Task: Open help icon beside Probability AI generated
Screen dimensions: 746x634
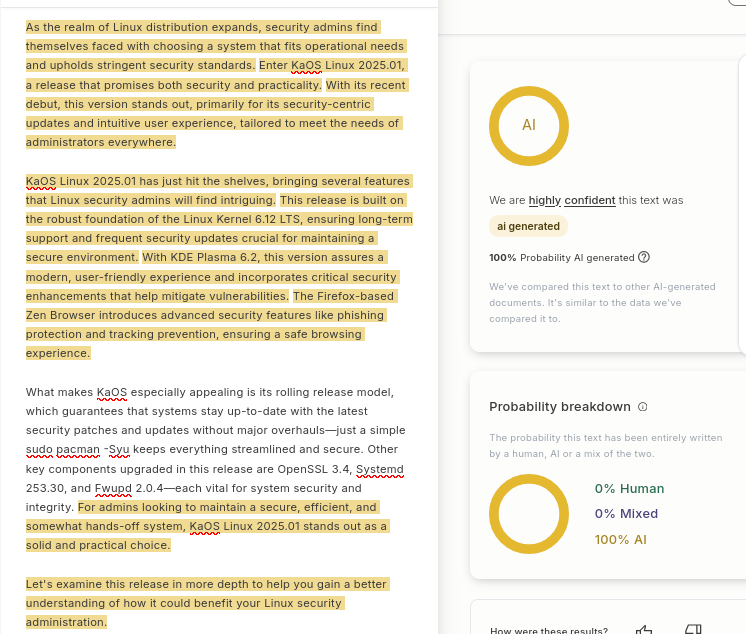Action: click(x=644, y=257)
